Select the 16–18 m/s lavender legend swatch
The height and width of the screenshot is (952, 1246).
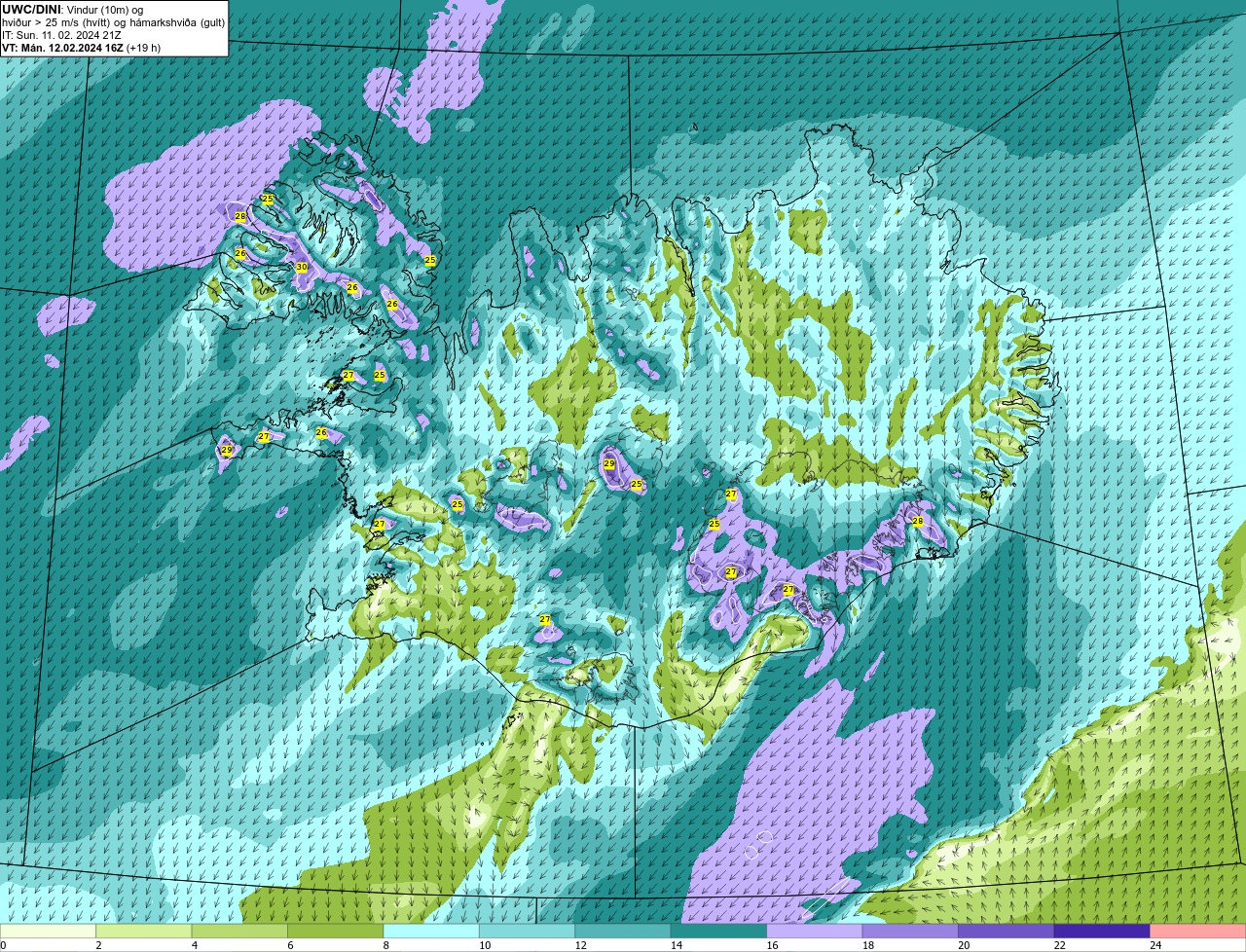pyautogui.click(x=815, y=931)
